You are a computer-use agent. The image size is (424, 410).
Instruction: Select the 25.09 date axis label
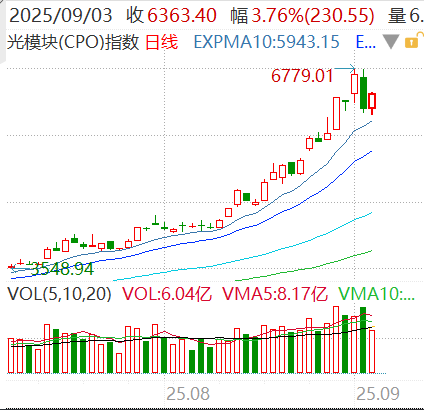click(x=378, y=394)
